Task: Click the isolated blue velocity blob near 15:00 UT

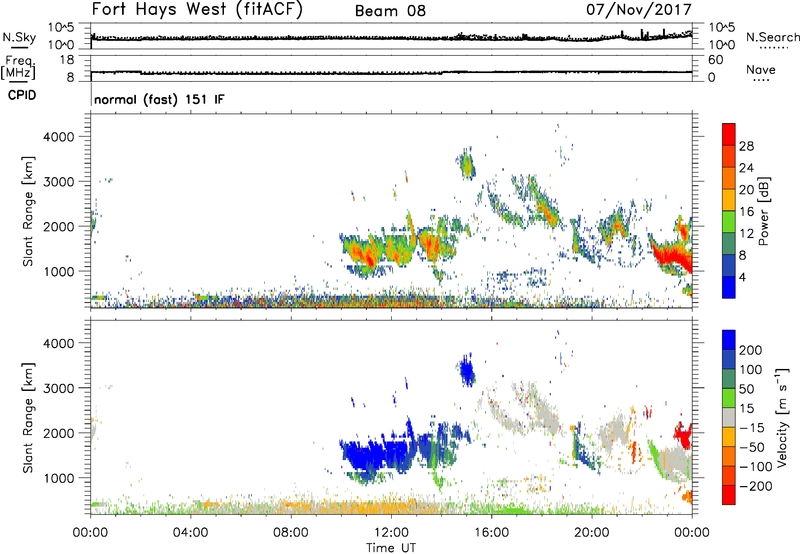Action: tap(466, 370)
